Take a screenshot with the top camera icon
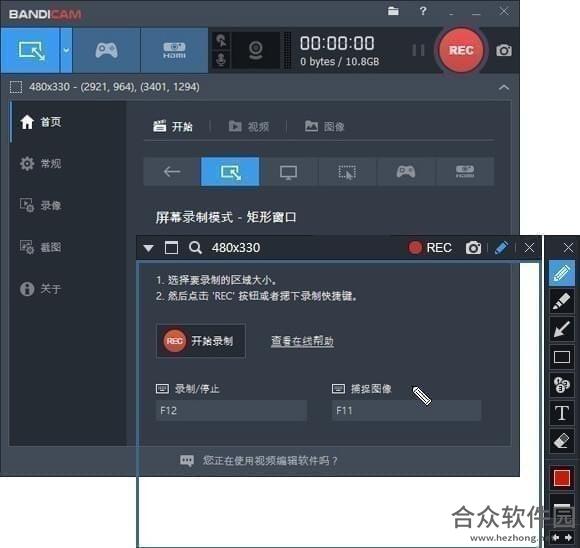580x548 pixels. [x=504, y=50]
